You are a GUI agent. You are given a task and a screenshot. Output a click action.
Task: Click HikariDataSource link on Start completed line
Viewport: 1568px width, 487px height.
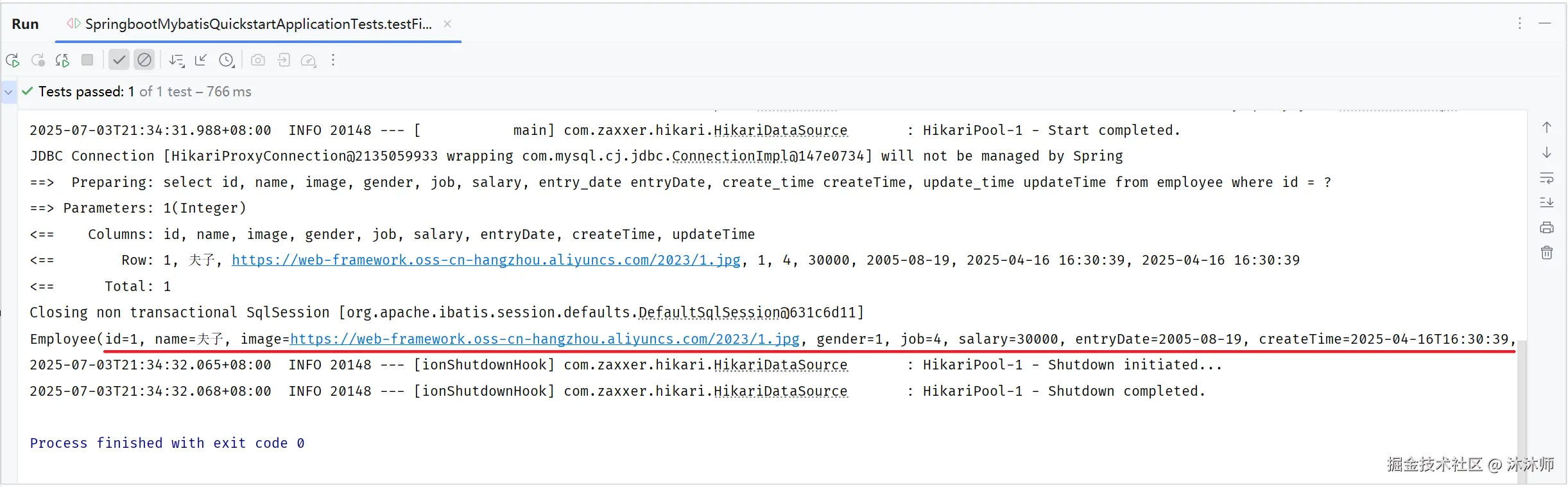[780, 130]
